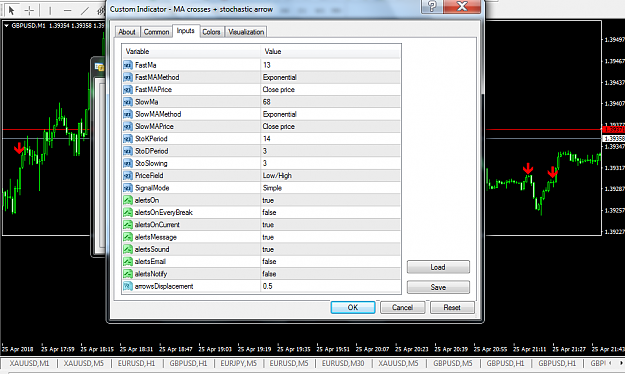
Task: Click the Cancel button
Action: [x=402, y=307]
